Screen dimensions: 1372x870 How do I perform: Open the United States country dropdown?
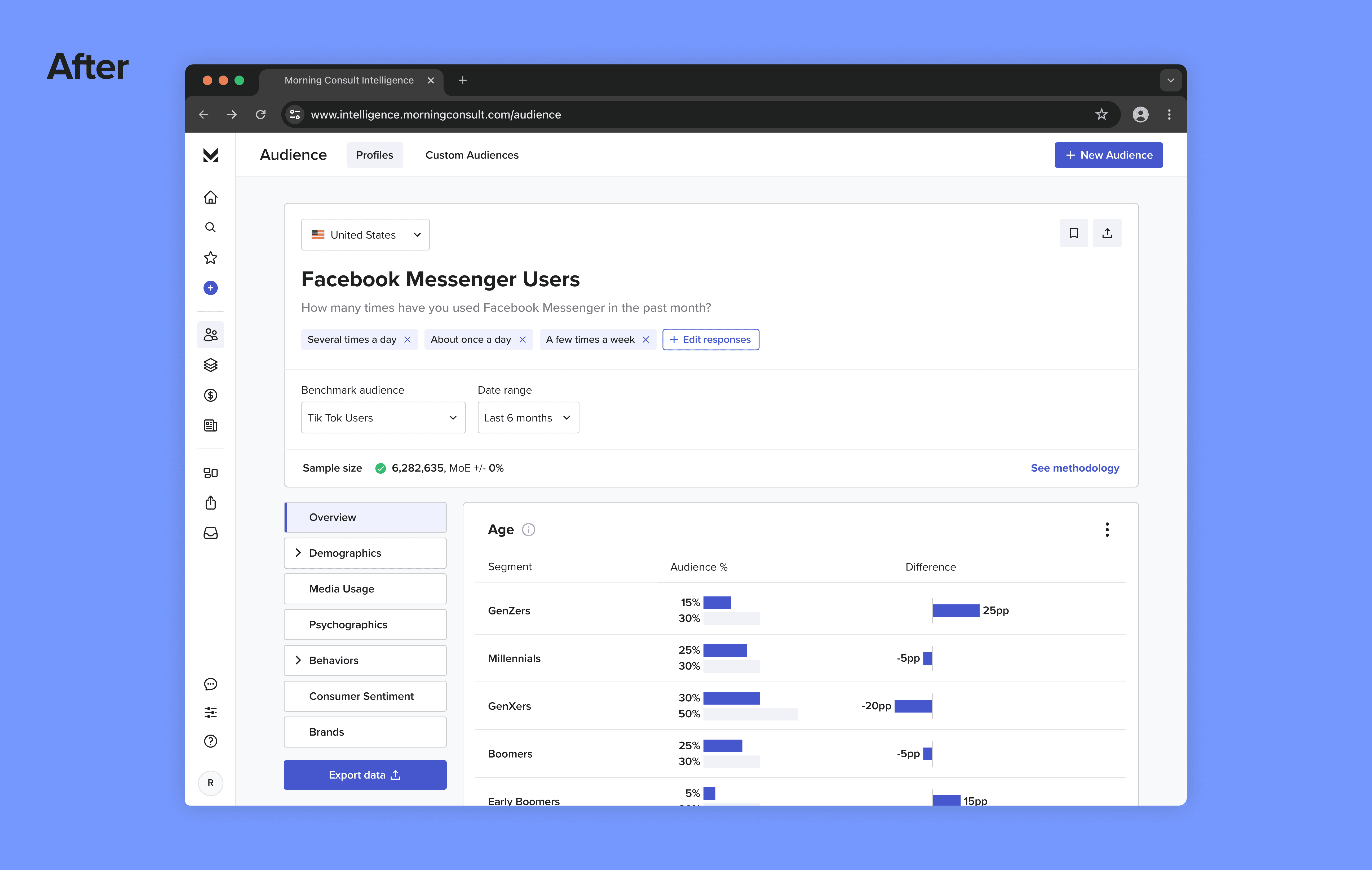[x=365, y=235]
